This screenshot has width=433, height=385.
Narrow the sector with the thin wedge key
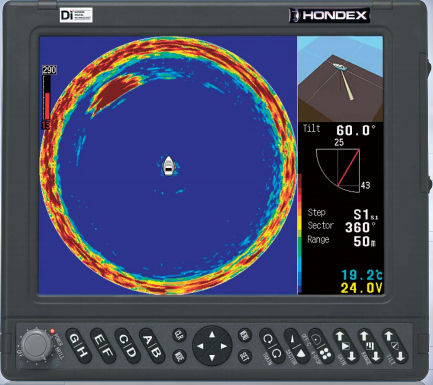(x=292, y=339)
